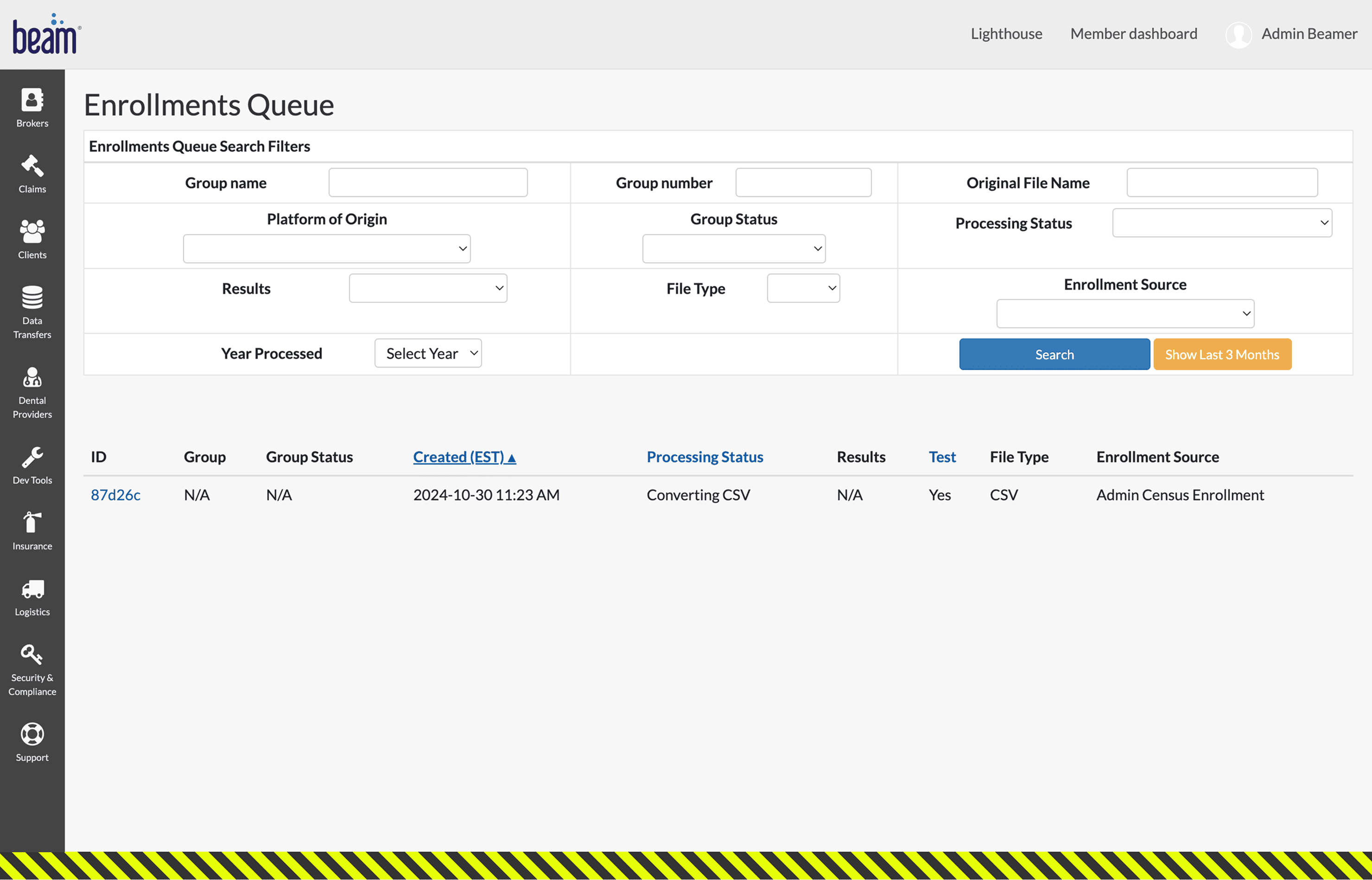Viewport: 1372px width, 880px height.
Task: Go to Logistics via truck icon
Action: click(x=32, y=596)
